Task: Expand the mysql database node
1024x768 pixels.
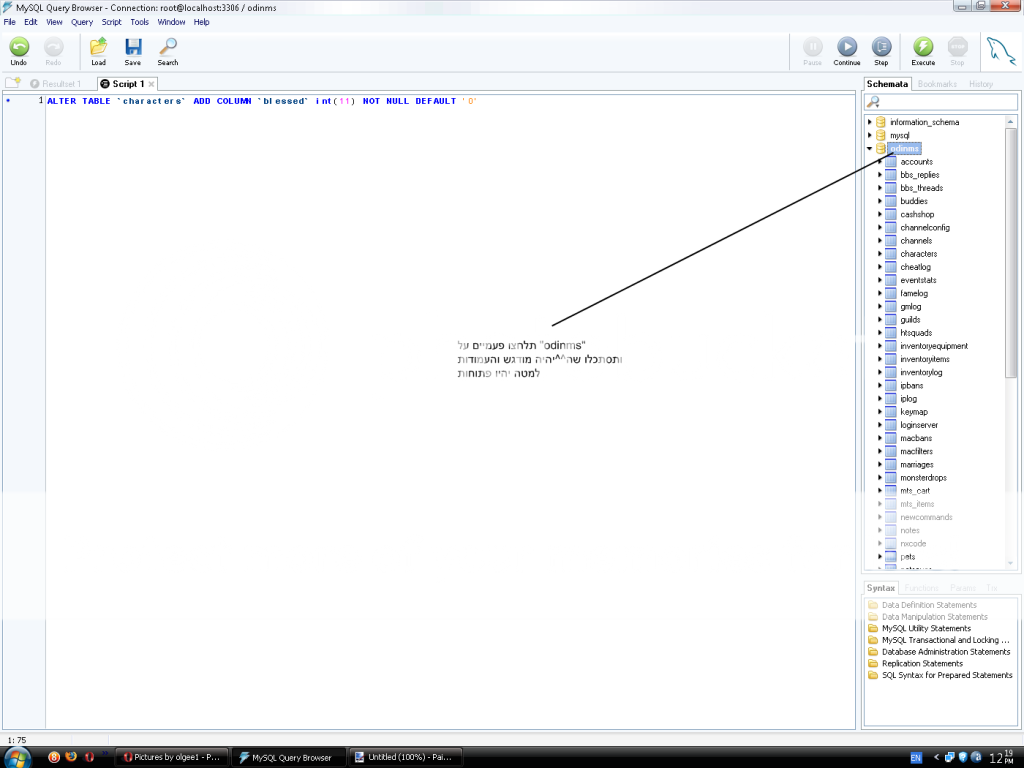Action: [x=869, y=135]
